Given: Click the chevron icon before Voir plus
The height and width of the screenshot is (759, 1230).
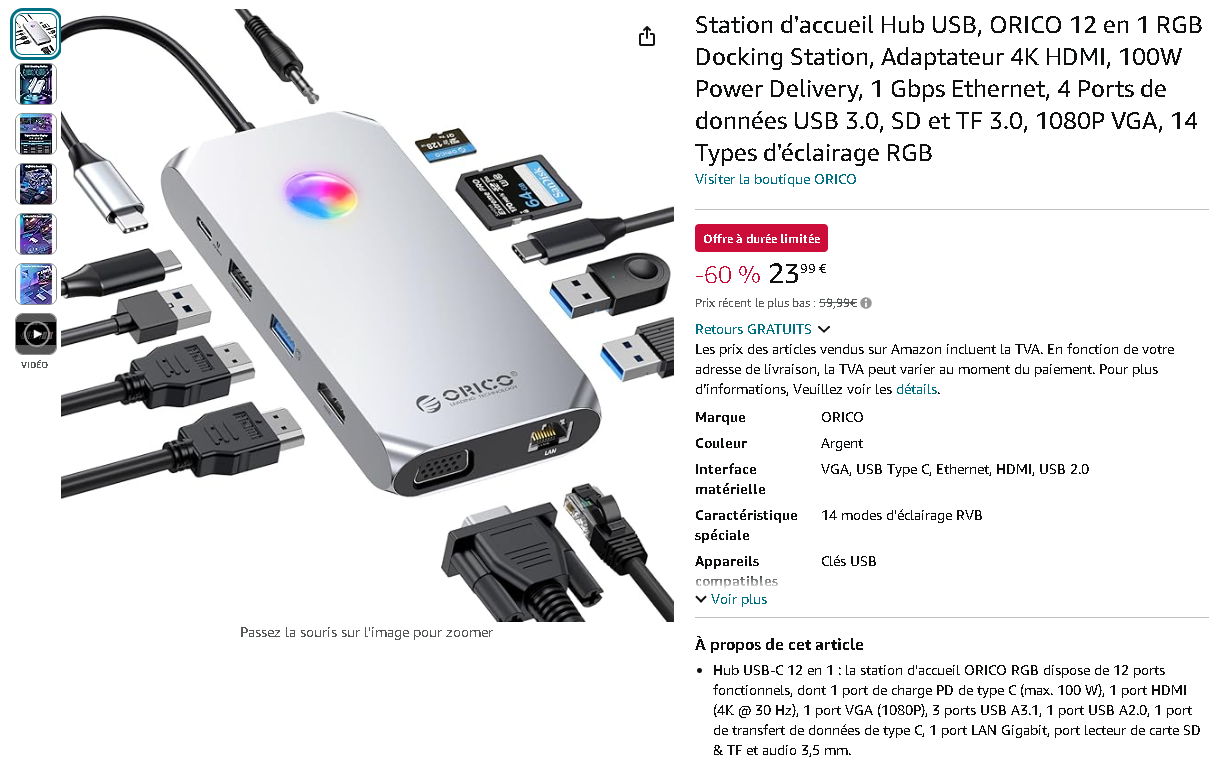Looking at the screenshot, I should pyautogui.click(x=701, y=599).
